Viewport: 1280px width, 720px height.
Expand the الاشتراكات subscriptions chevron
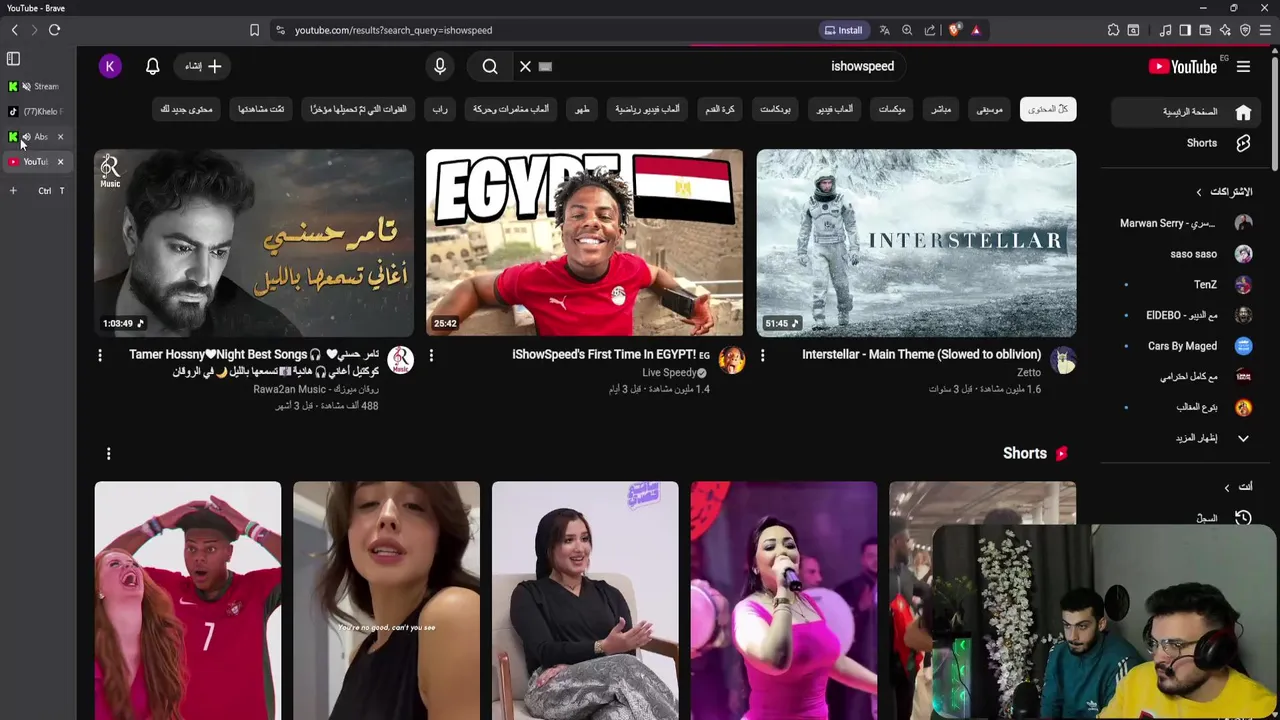(1199, 191)
